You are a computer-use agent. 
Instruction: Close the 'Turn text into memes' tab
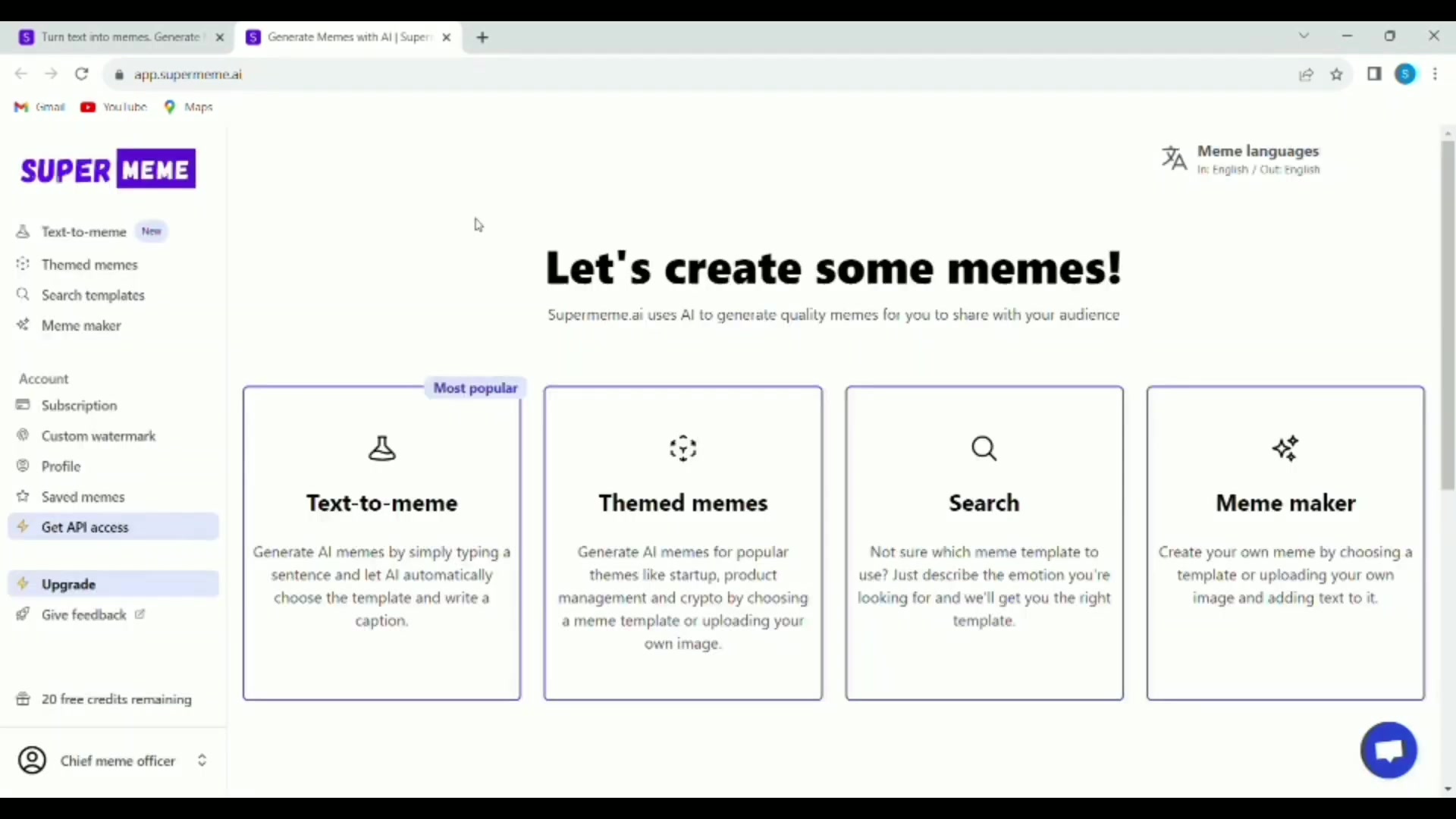pos(220,37)
